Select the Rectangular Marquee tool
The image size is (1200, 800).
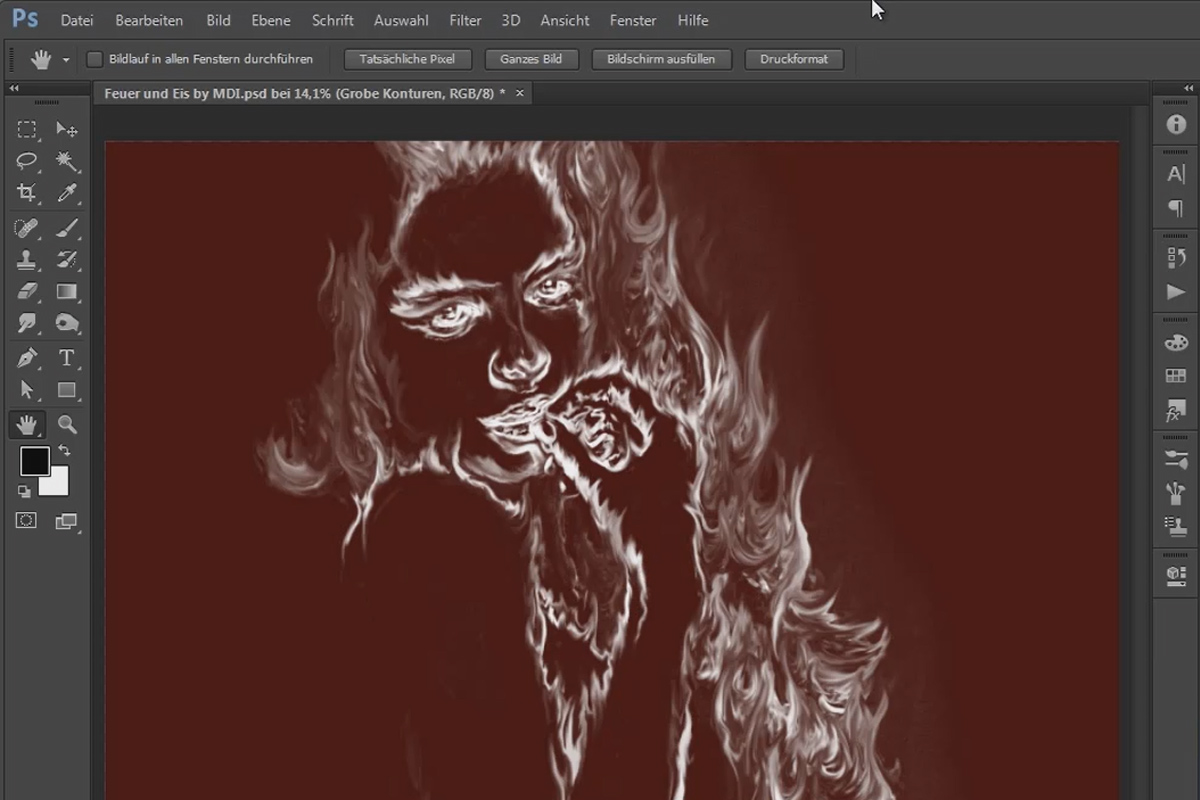click(27, 129)
